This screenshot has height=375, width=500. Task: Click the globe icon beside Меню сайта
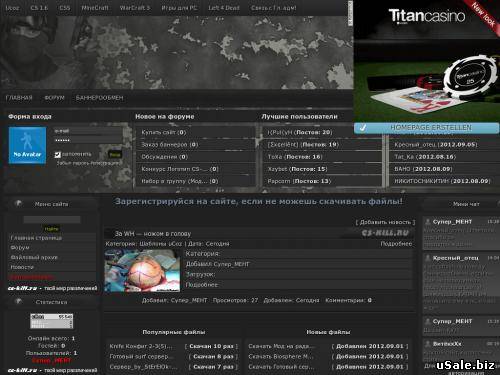coord(18,203)
